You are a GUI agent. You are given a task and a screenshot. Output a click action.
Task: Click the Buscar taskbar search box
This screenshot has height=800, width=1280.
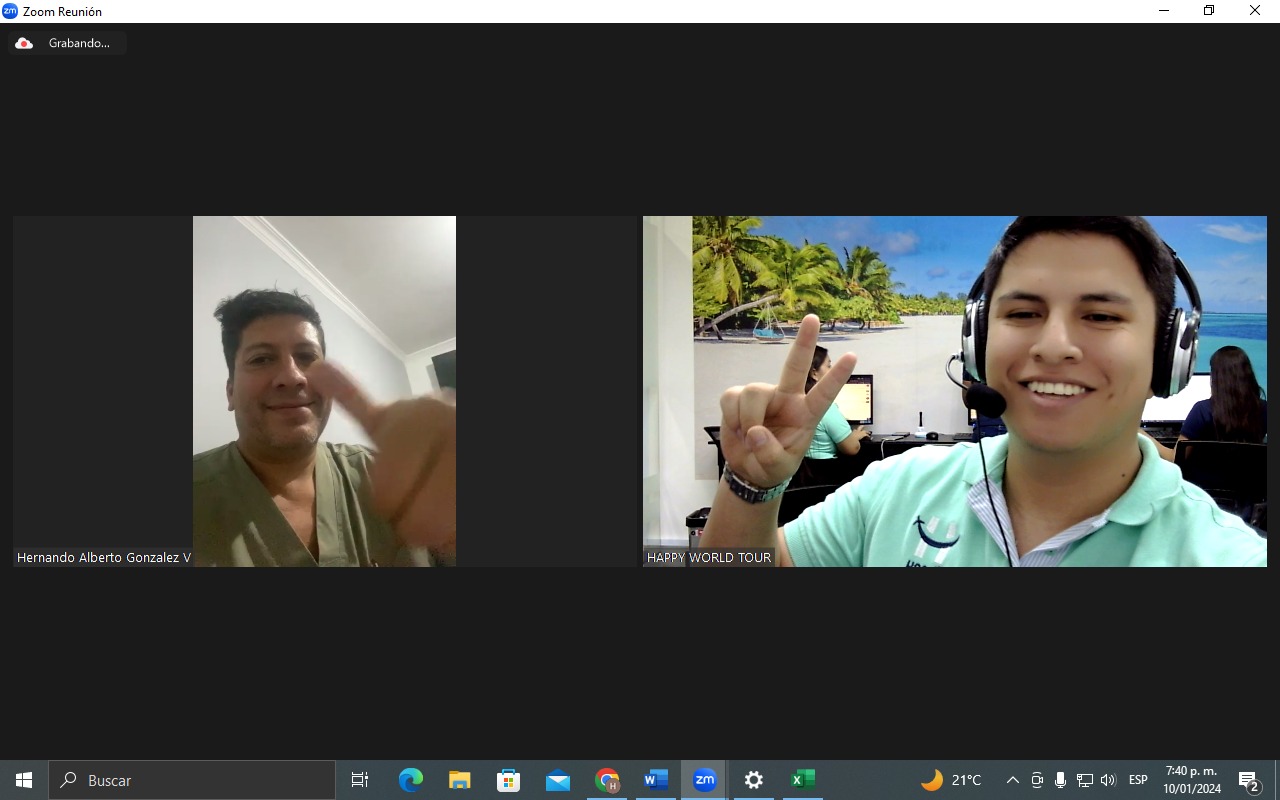point(192,780)
